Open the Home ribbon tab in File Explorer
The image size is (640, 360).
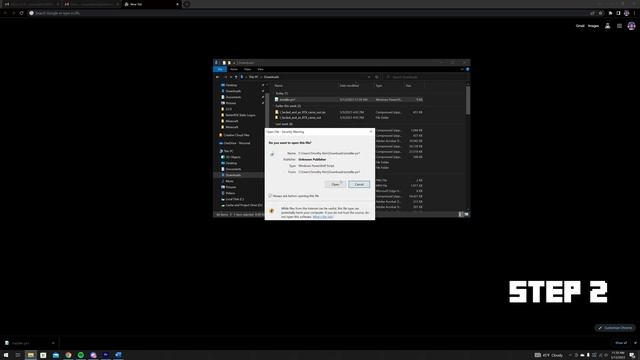pos(233,69)
